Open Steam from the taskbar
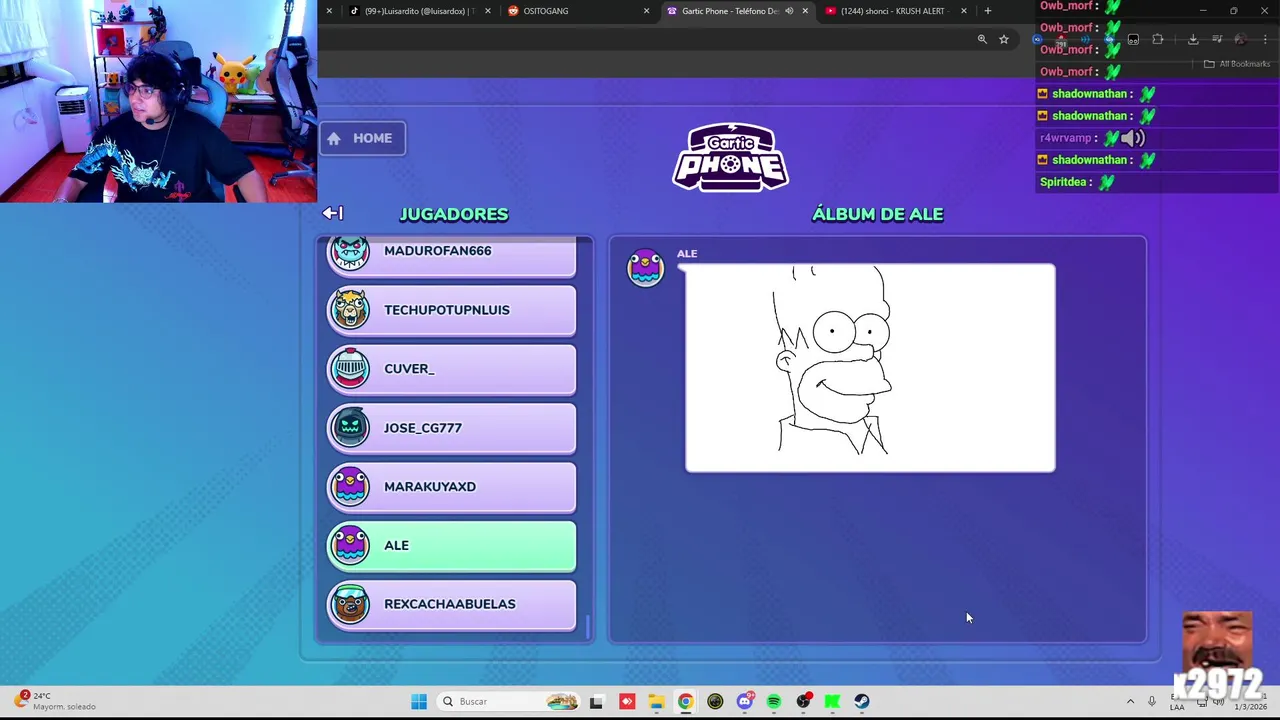Viewport: 1280px width, 720px height. pos(862,701)
